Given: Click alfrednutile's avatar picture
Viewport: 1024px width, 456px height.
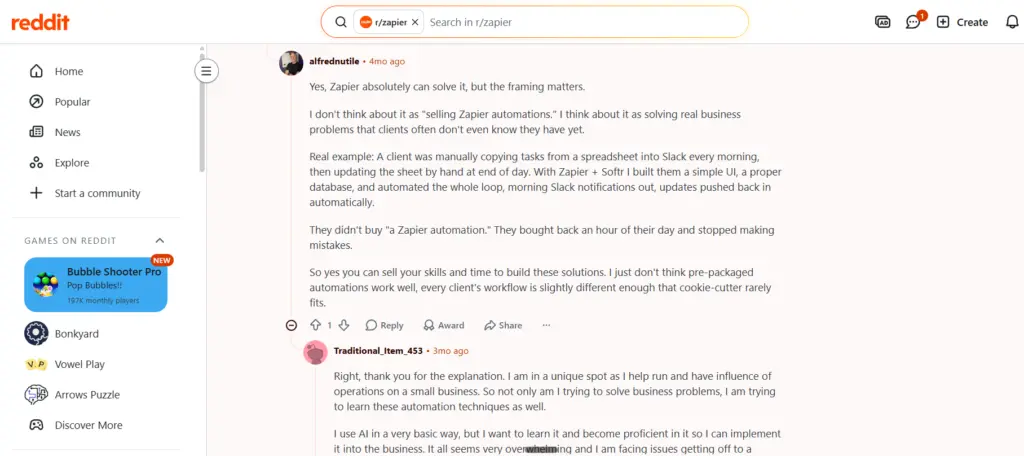Looking at the screenshot, I should point(291,63).
